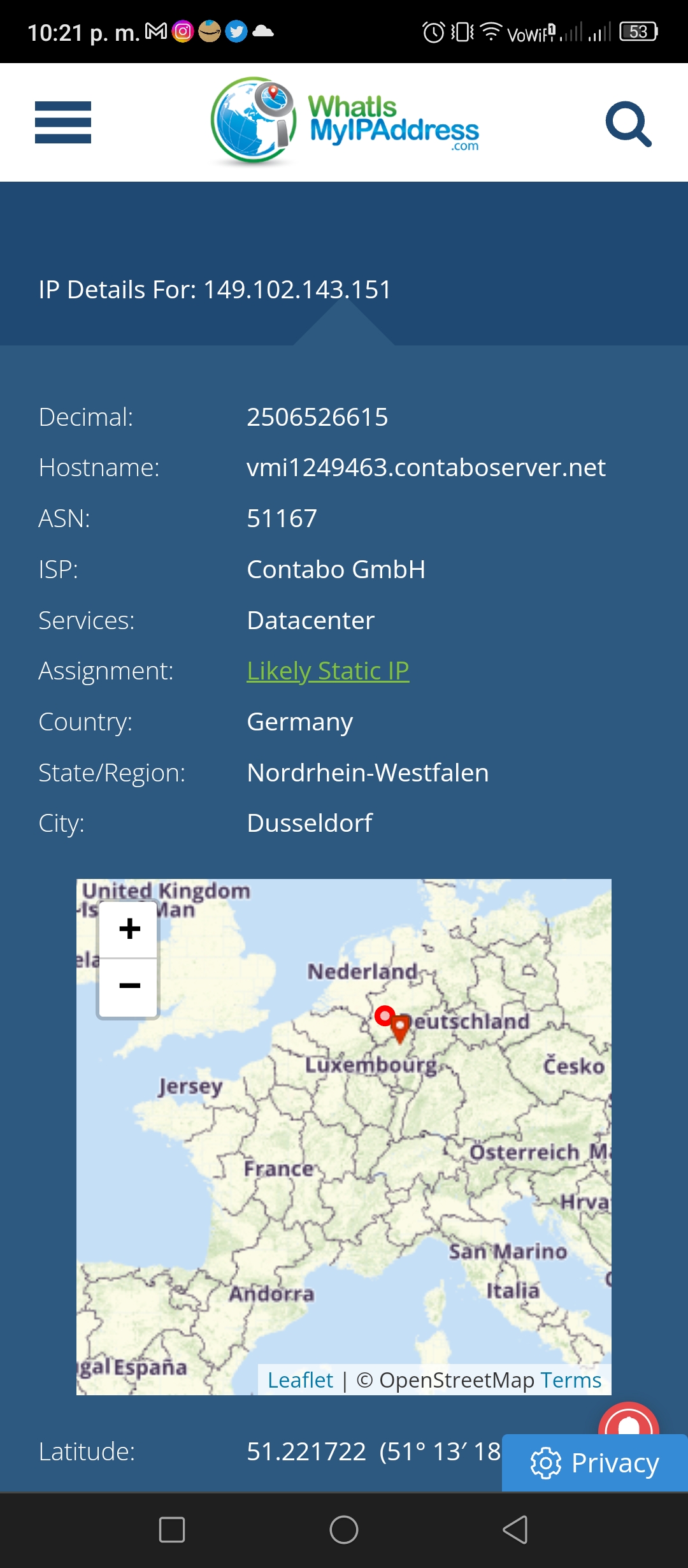688x1568 pixels.
Task: Tap the Instagram notification icon
Action: click(183, 31)
